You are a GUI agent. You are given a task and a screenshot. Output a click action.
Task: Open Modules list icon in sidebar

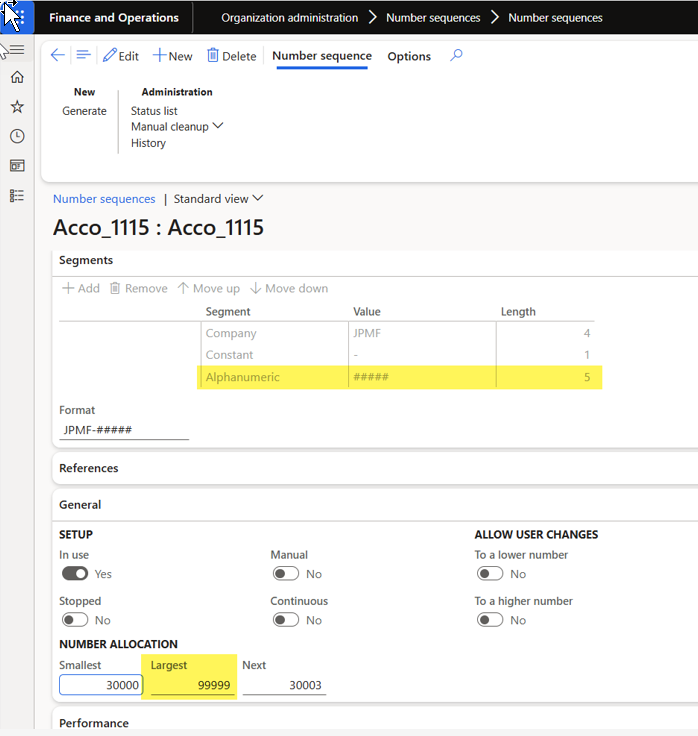pyautogui.click(x=17, y=195)
